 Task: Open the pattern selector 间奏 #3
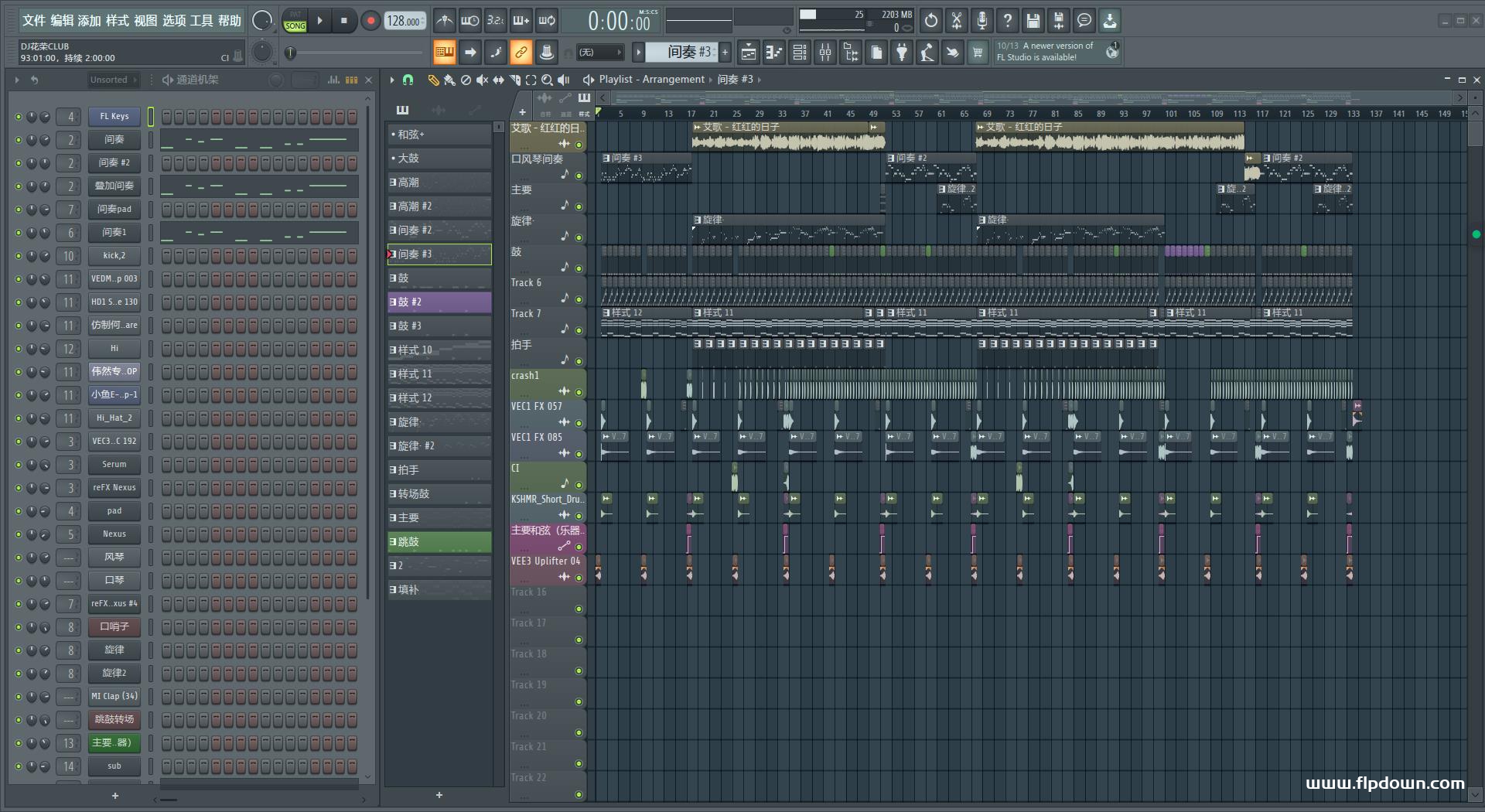tap(681, 52)
